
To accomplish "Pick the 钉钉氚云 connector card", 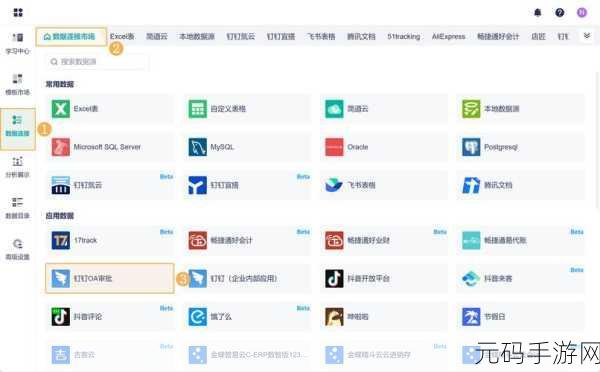I will pos(110,185).
